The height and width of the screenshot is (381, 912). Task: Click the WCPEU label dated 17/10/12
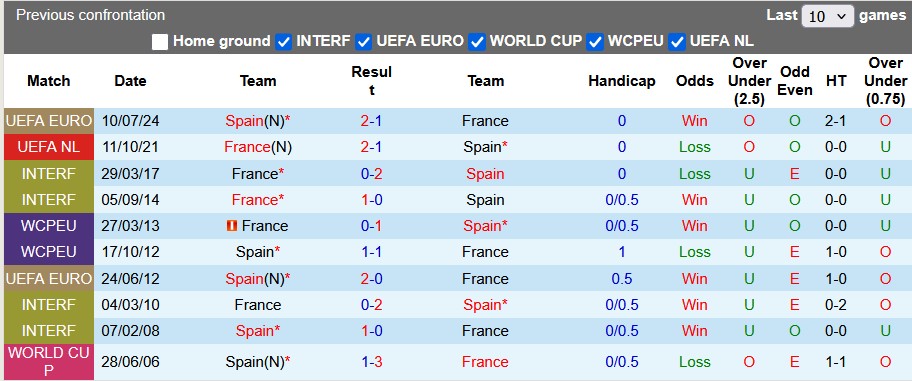click(x=49, y=252)
